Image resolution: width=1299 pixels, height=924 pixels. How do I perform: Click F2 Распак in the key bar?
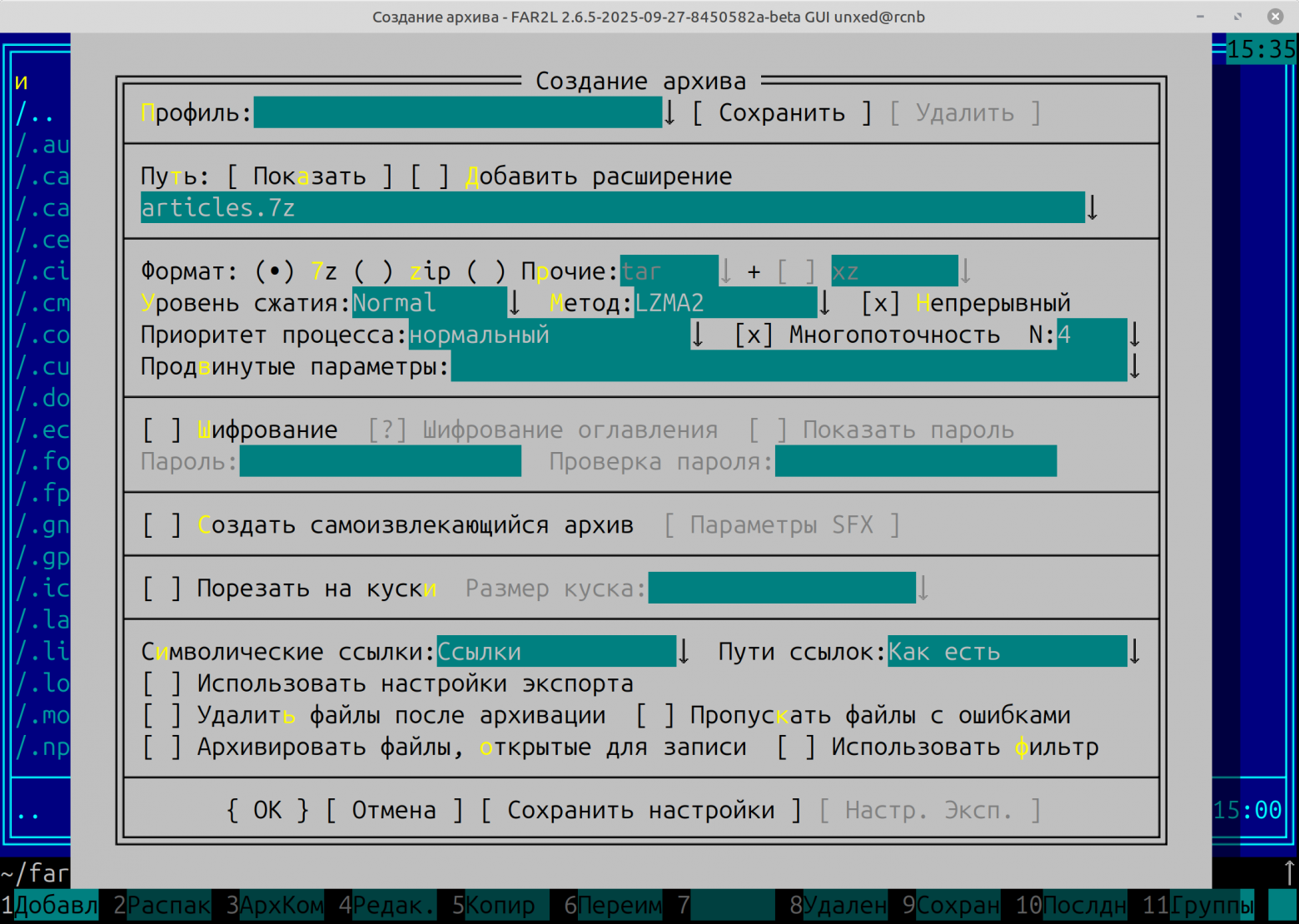click(x=162, y=906)
